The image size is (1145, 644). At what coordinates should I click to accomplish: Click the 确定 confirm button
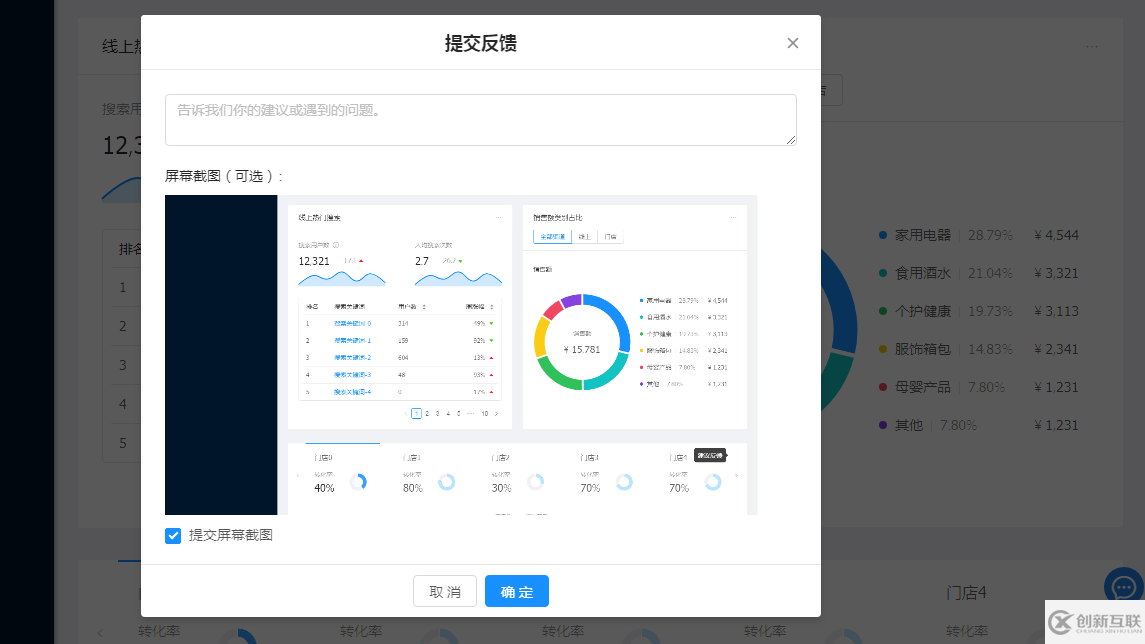tap(516, 590)
